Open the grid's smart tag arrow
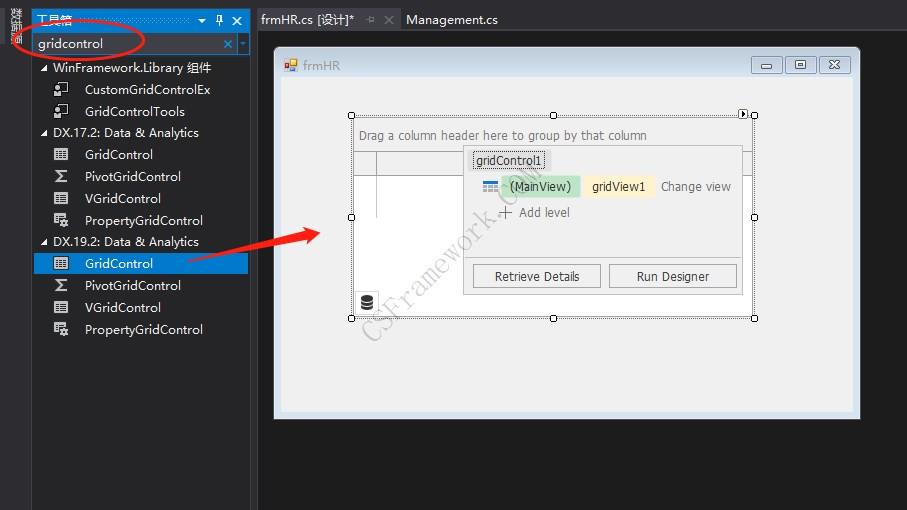The height and width of the screenshot is (510, 907). point(743,114)
